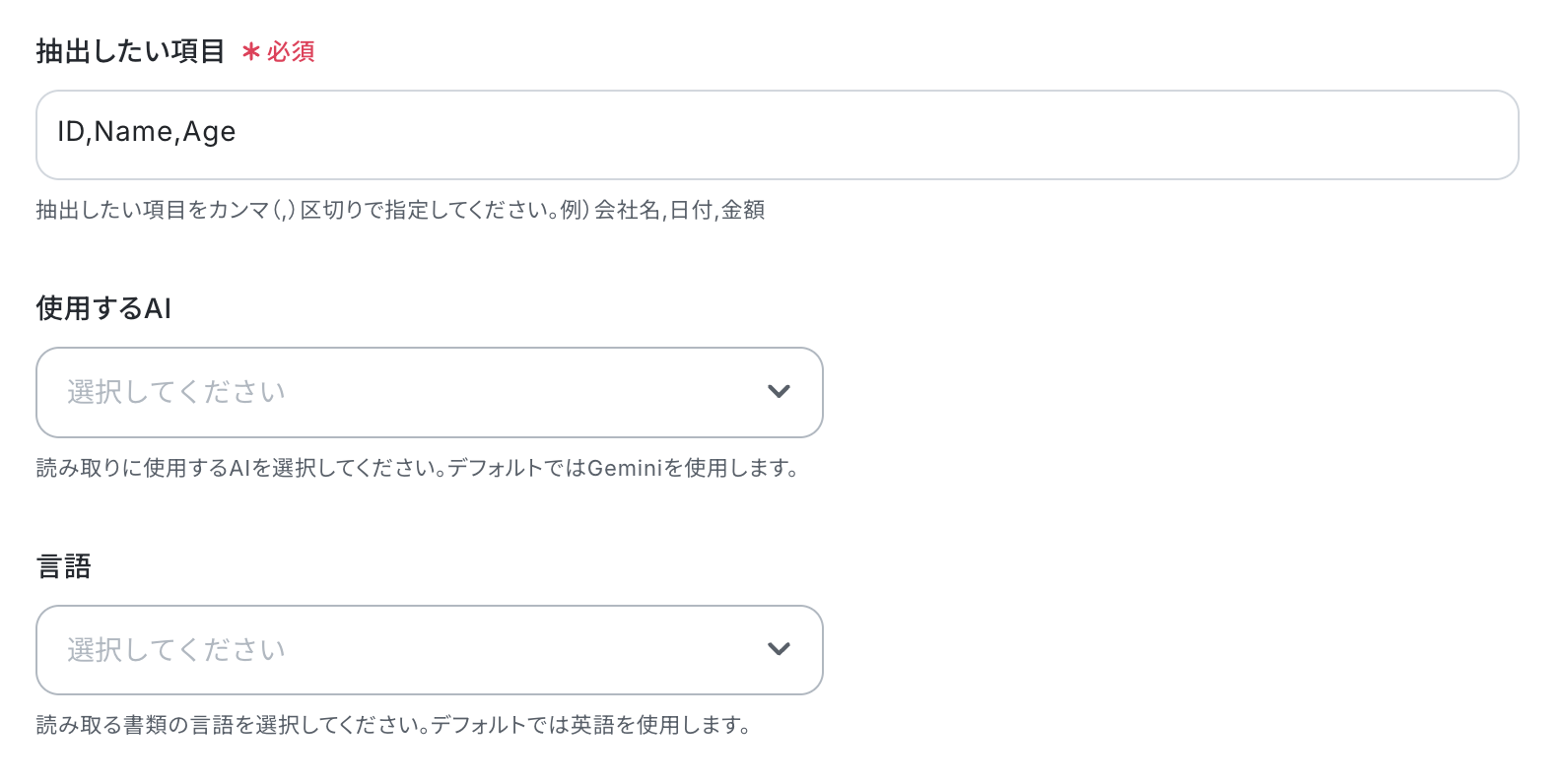The height and width of the screenshot is (784, 1563).
Task: Place cursor right after the word Age
Action: 238,132
